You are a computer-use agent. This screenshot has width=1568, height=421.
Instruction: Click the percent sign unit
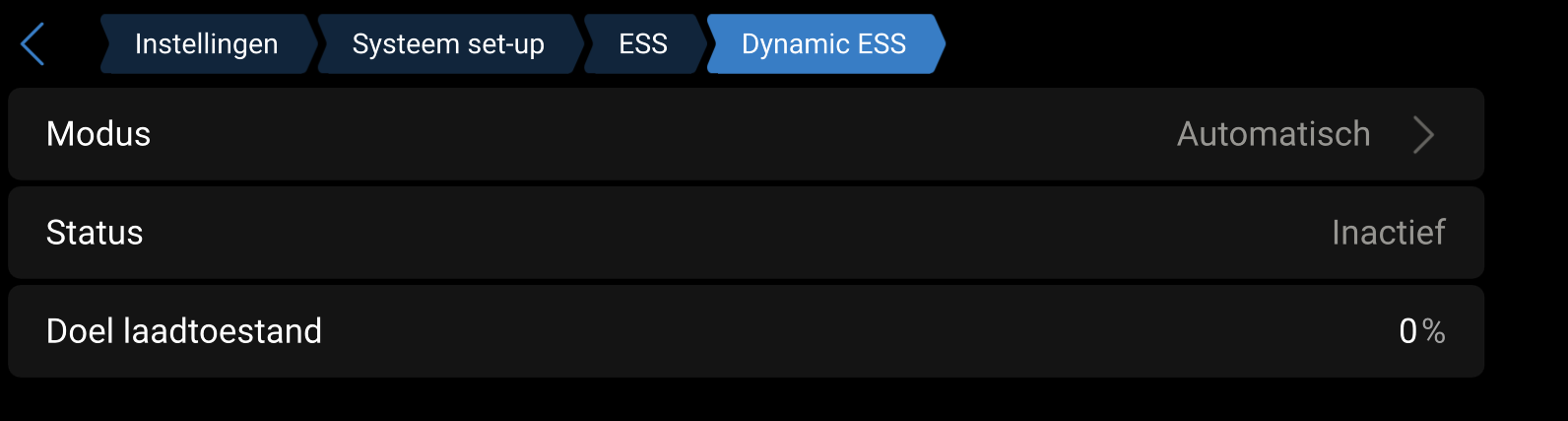1434,331
